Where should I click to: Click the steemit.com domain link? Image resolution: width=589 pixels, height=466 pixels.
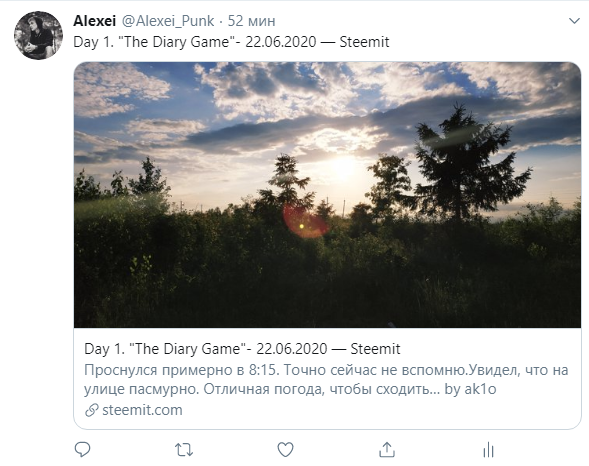click(142, 410)
